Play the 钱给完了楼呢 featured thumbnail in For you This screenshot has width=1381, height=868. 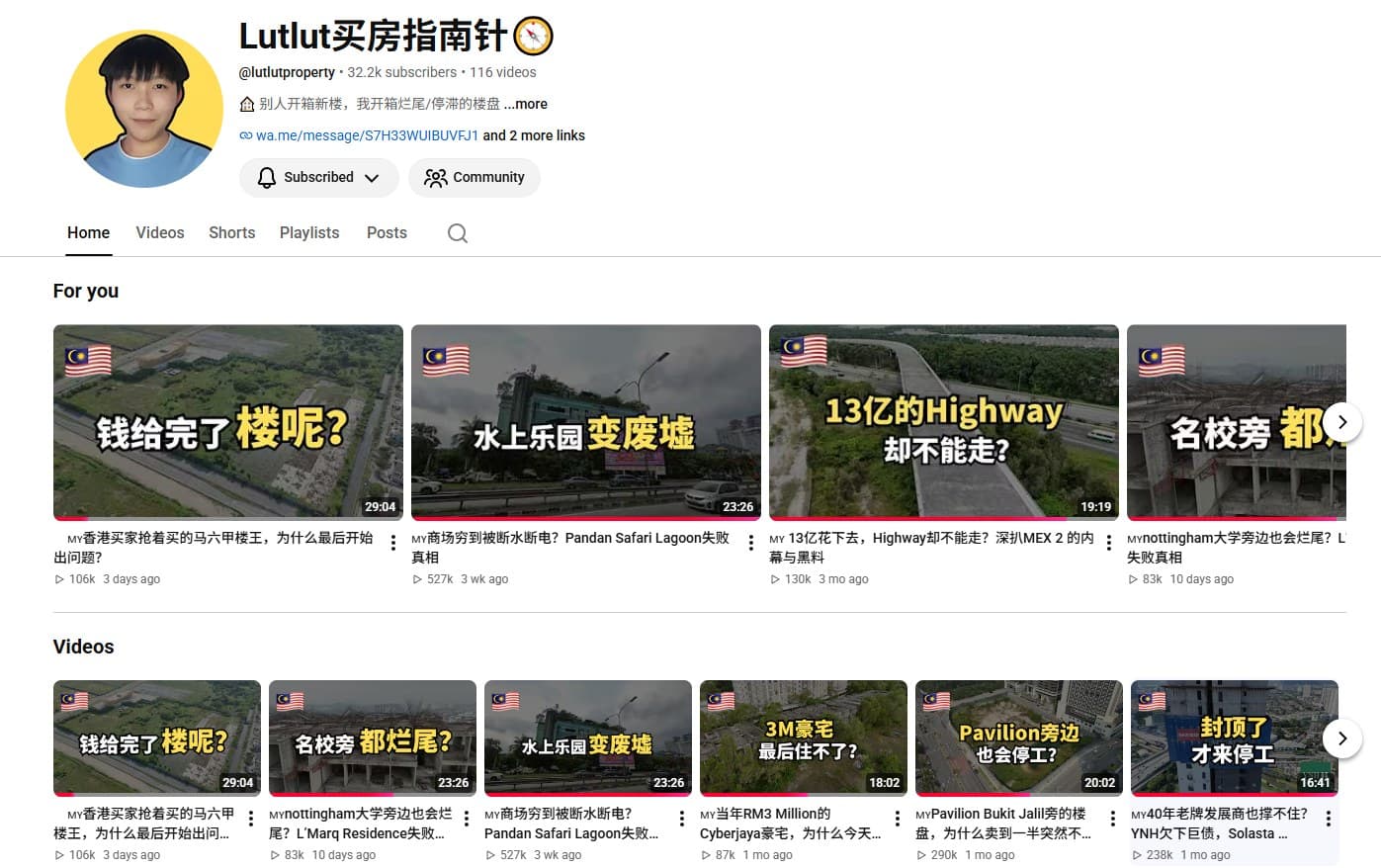[x=228, y=422]
